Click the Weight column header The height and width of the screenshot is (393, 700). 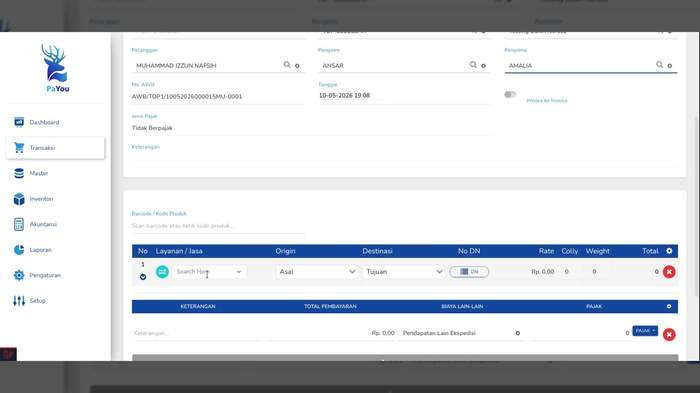point(597,251)
